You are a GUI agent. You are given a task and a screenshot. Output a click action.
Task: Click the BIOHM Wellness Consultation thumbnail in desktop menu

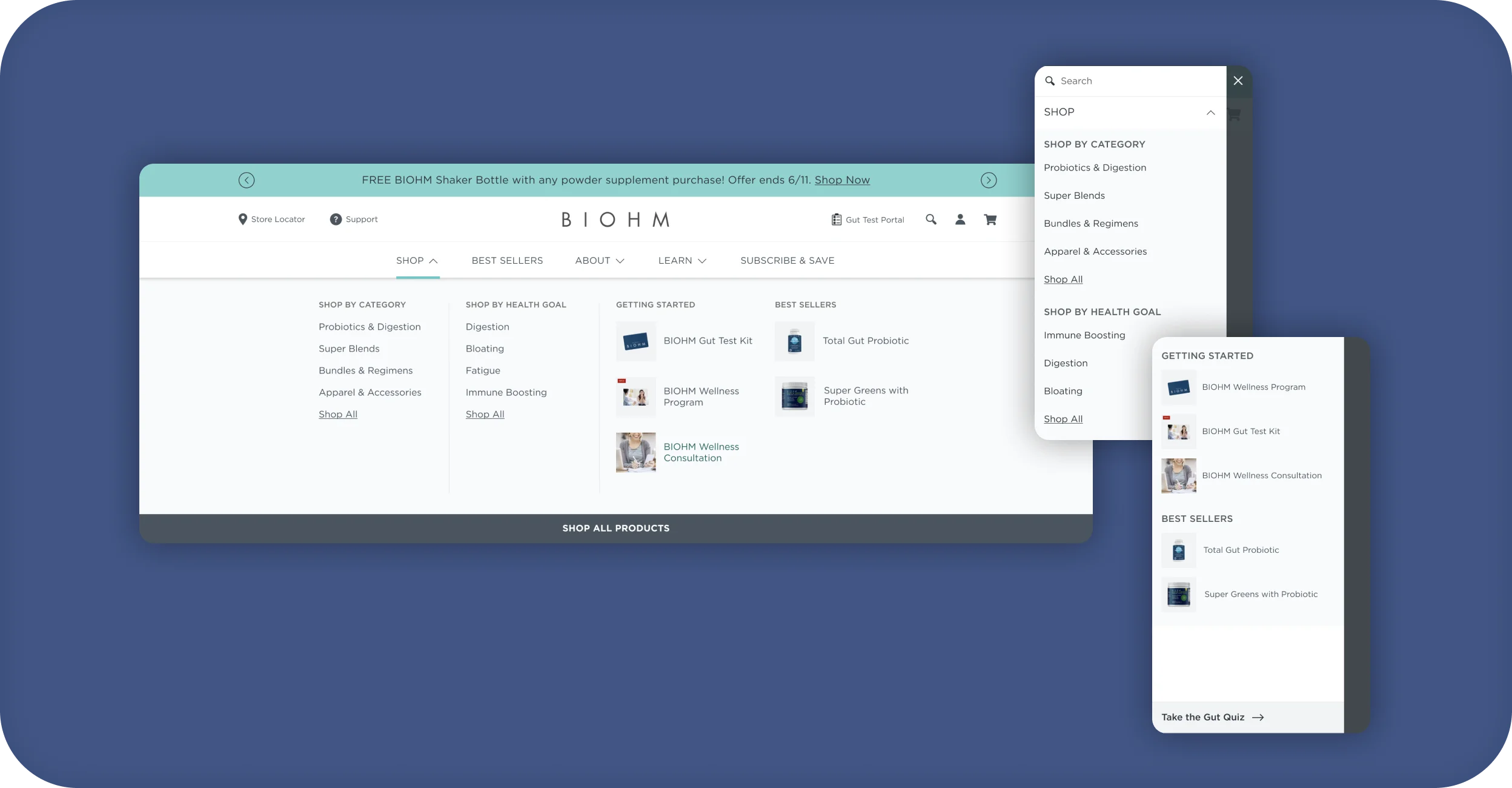click(635, 452)
